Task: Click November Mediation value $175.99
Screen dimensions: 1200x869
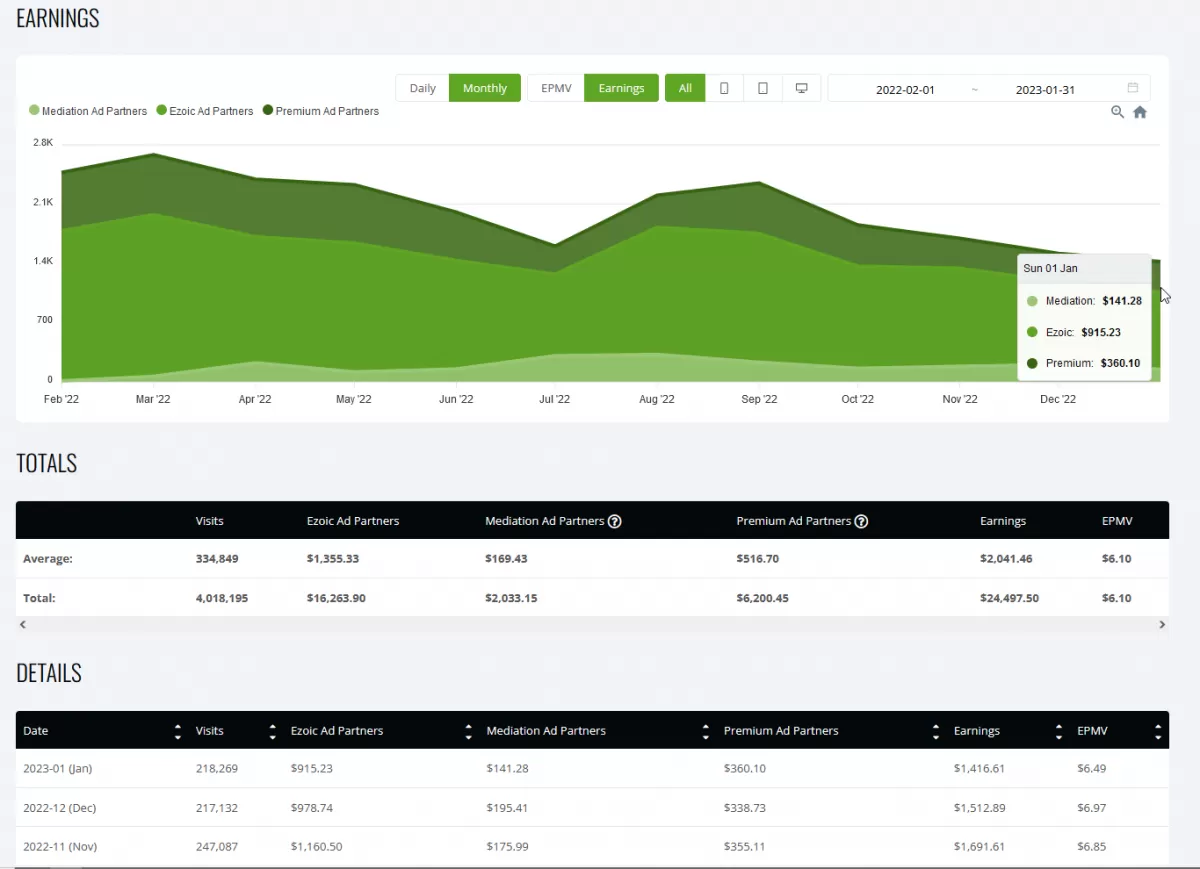Action: pyautogui.click(x=507, y=846)
